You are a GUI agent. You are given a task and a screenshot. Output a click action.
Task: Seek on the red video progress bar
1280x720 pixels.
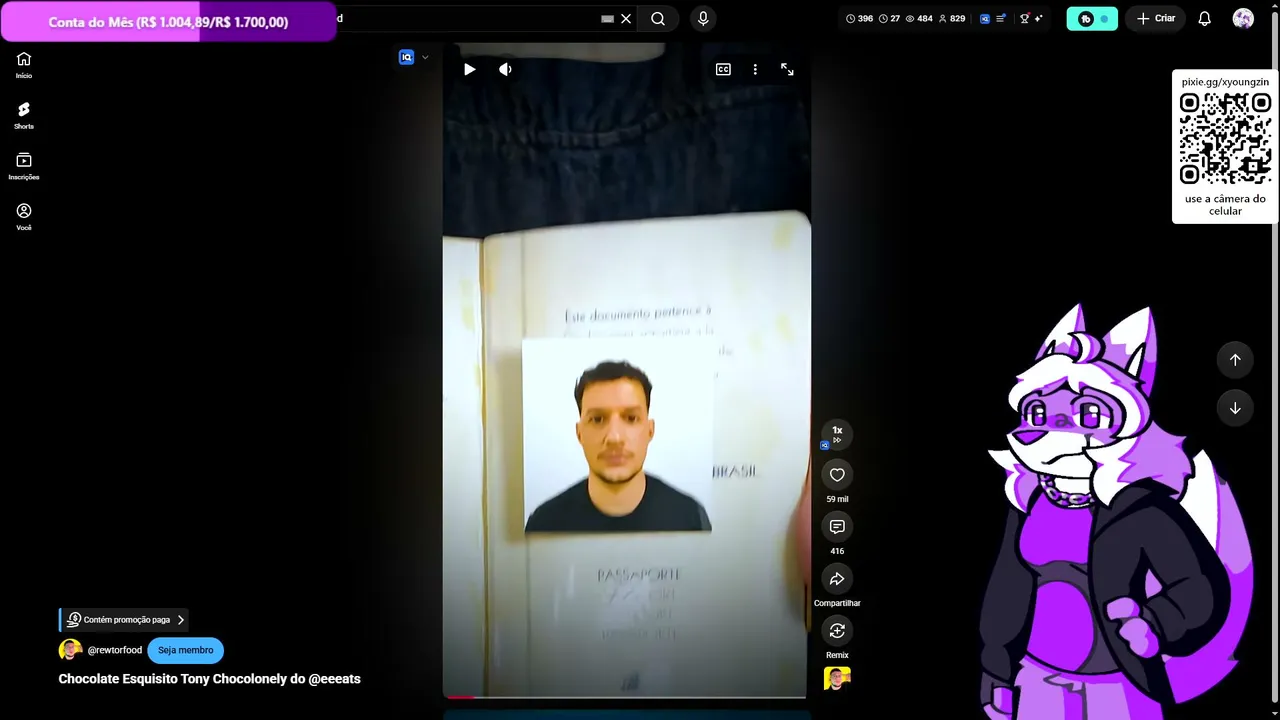pyautogui.click(x=625, y=696)
